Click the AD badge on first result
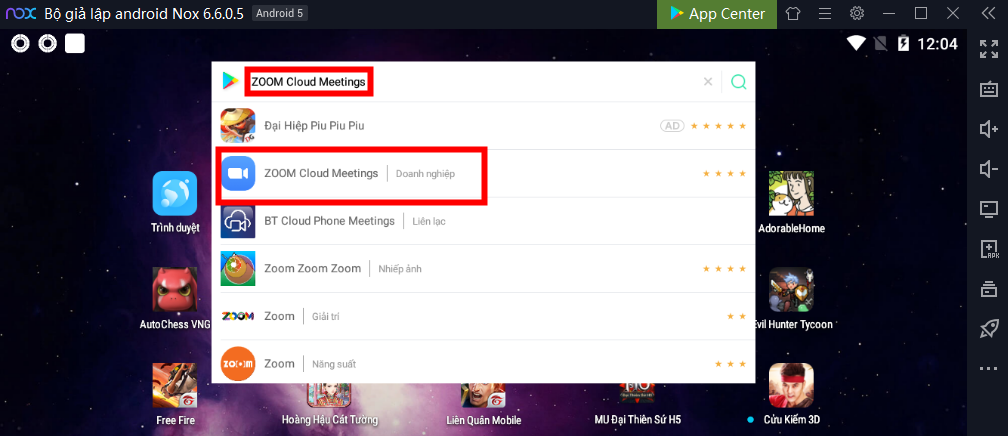This screenshot has width=1008, height=436. (x=672, y=126)
